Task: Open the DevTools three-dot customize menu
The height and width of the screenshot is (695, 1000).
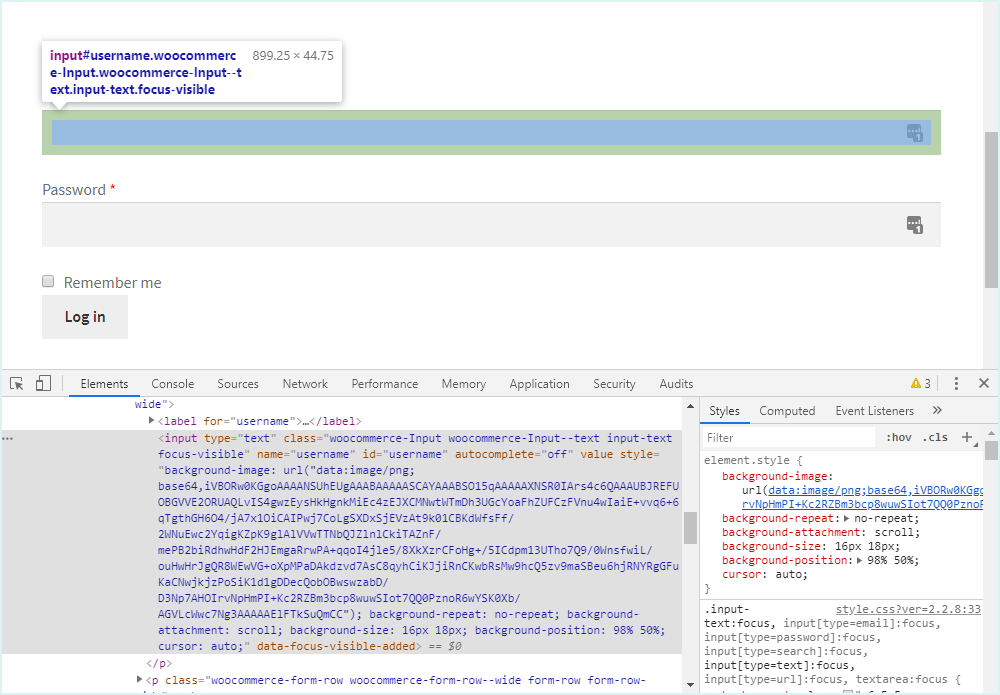Action: [955, 383]
